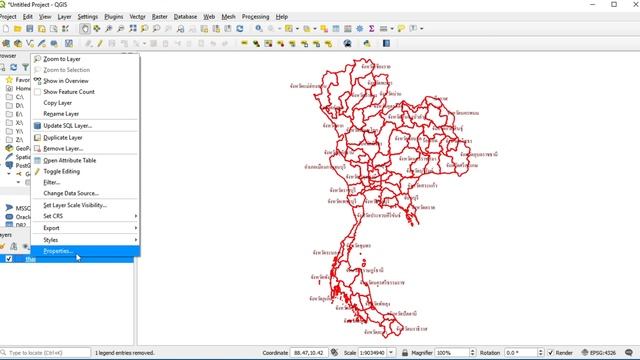
Task: Adjust the Rotation spinner arrows
Action: (540, 352)
